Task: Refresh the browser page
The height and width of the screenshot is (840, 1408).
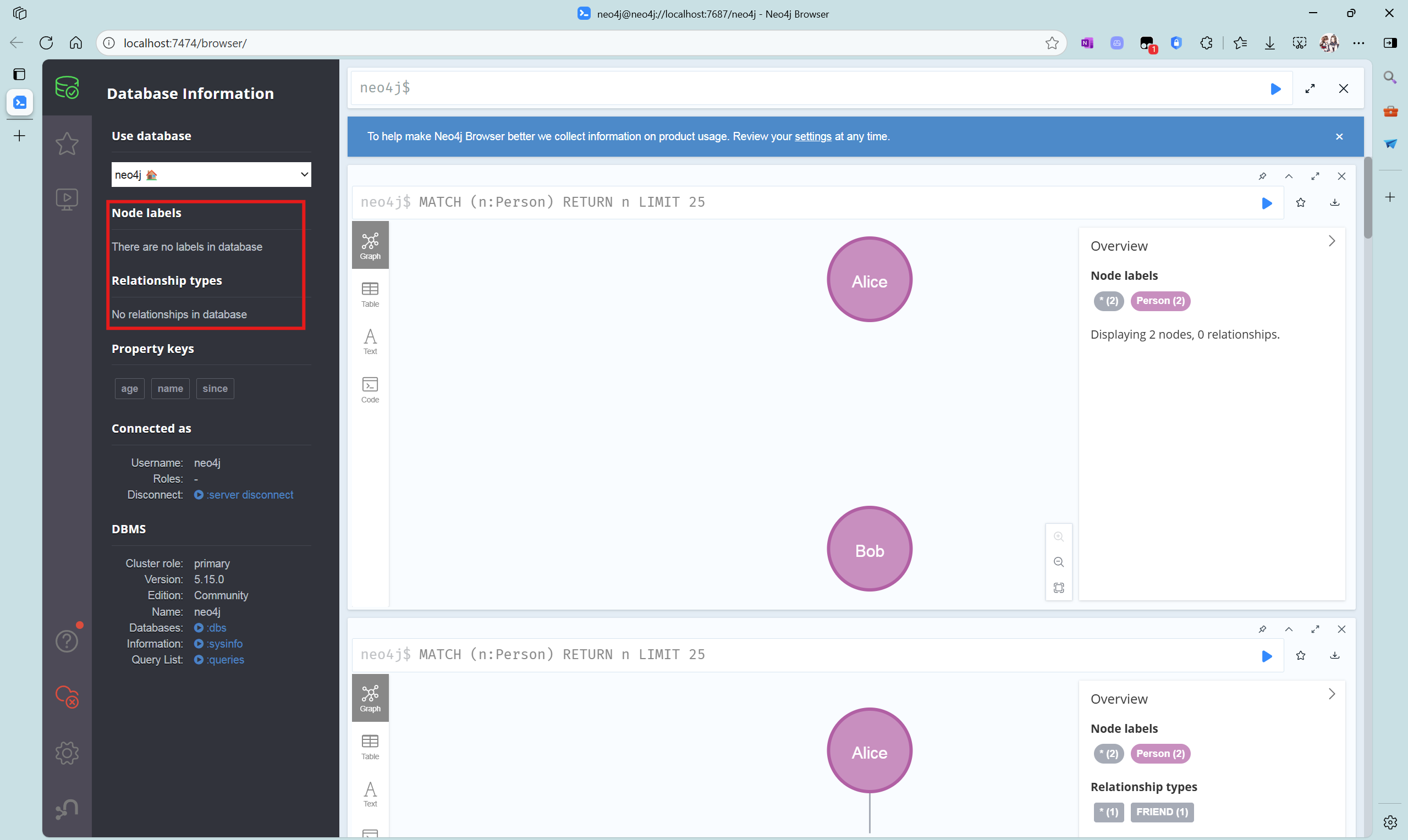Action: click(46, 43)
